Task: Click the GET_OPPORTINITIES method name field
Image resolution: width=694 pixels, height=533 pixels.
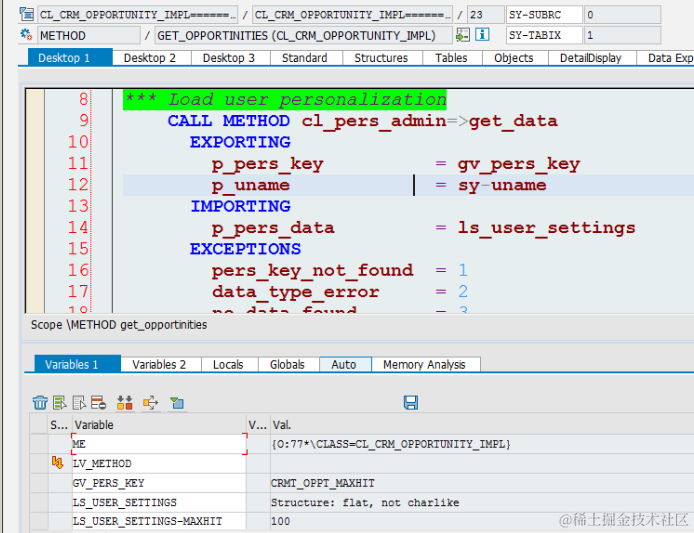Action: pos(303,35)
